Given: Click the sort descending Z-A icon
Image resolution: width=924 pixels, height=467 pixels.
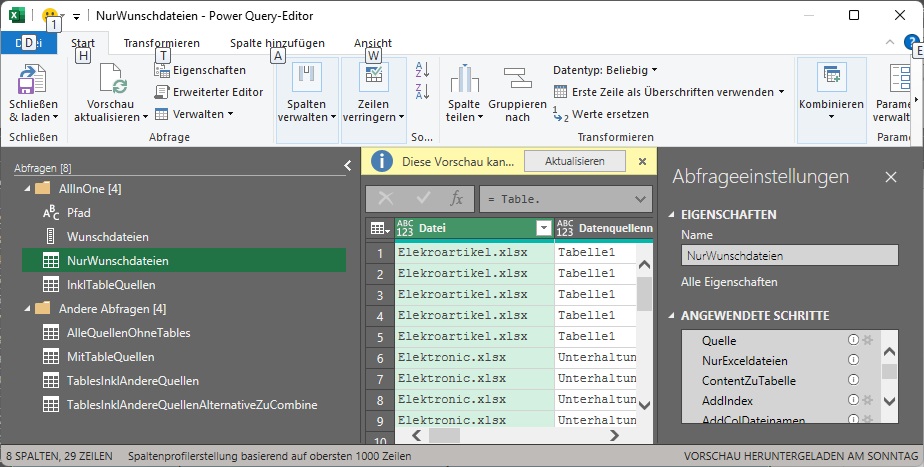Looking at the screenshot, I should [x=422, y=91].
